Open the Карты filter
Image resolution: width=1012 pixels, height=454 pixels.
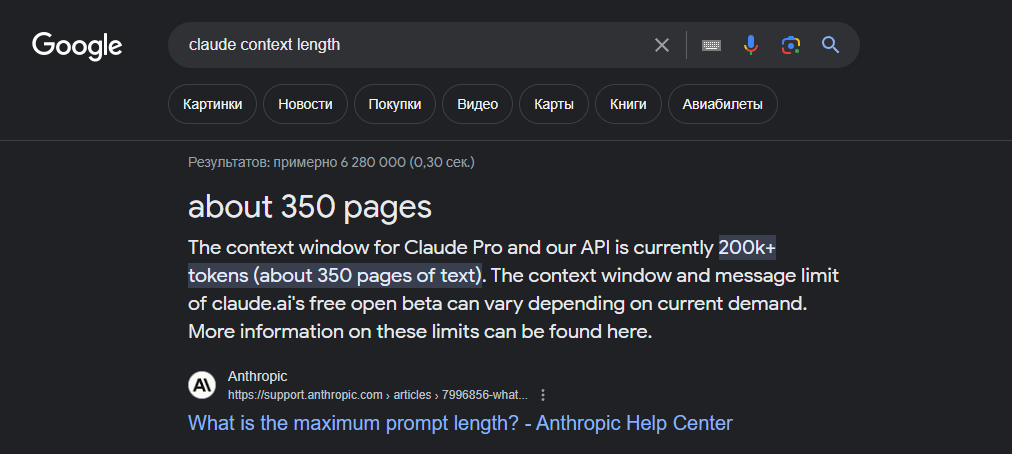[x=554, y=104]
